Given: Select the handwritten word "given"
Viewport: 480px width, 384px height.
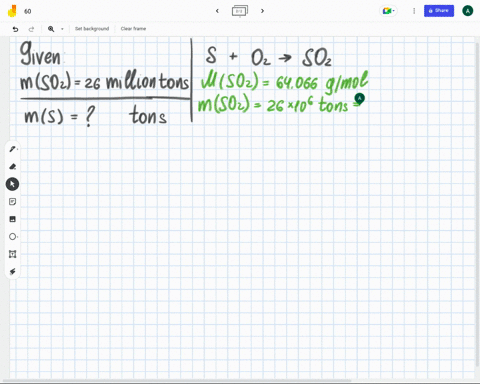Looking at the screenshot, I should click(x=41, y=53).
